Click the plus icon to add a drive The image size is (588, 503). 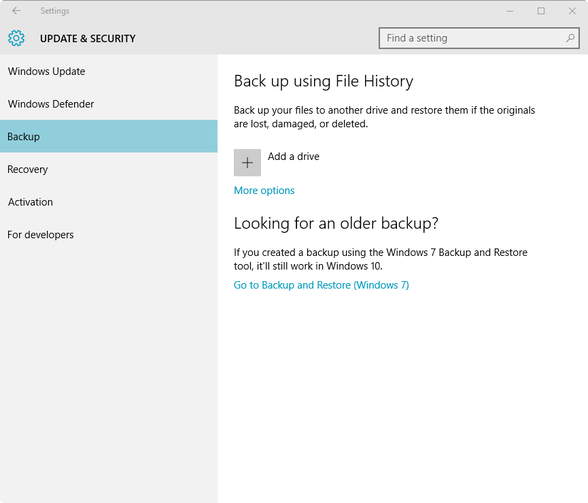click(247, 162)
